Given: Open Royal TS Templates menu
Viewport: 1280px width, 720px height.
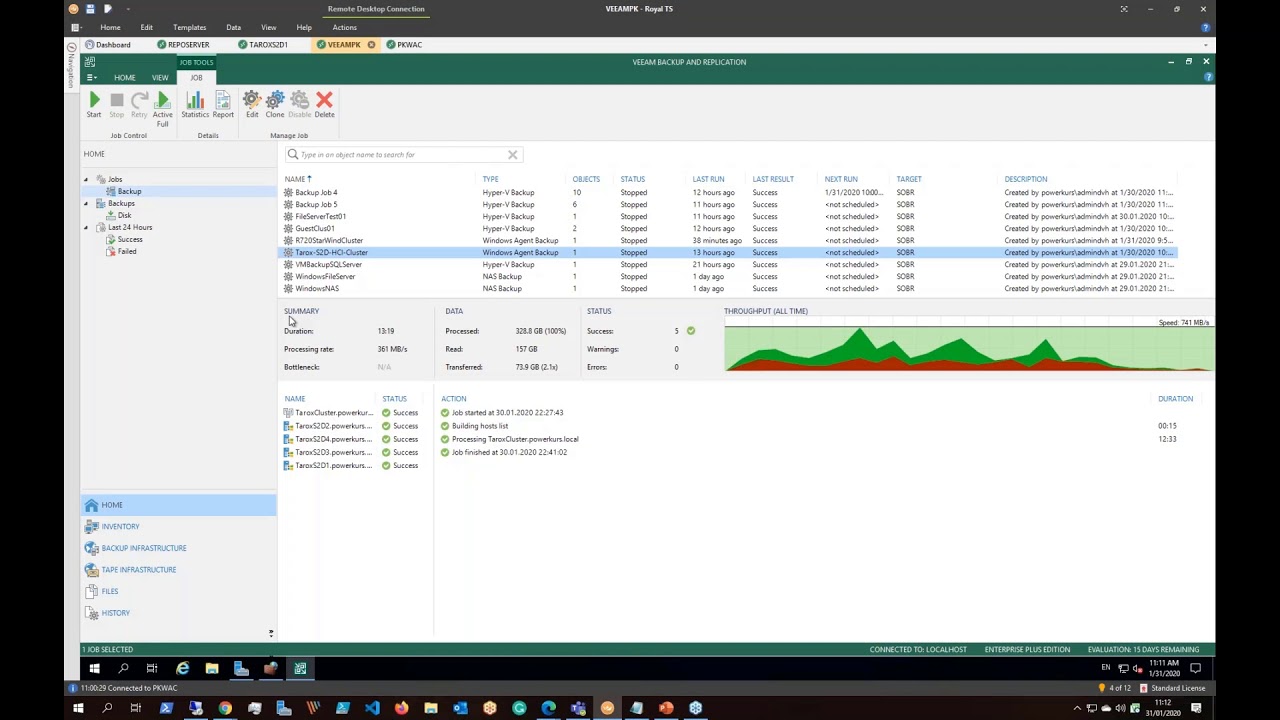Looking at the screenshot, I should coord(189,27).
